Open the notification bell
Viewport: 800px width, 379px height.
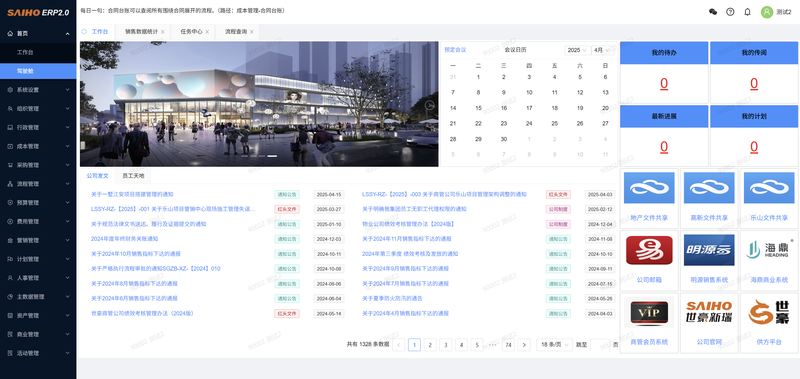[x=747, y=12]
